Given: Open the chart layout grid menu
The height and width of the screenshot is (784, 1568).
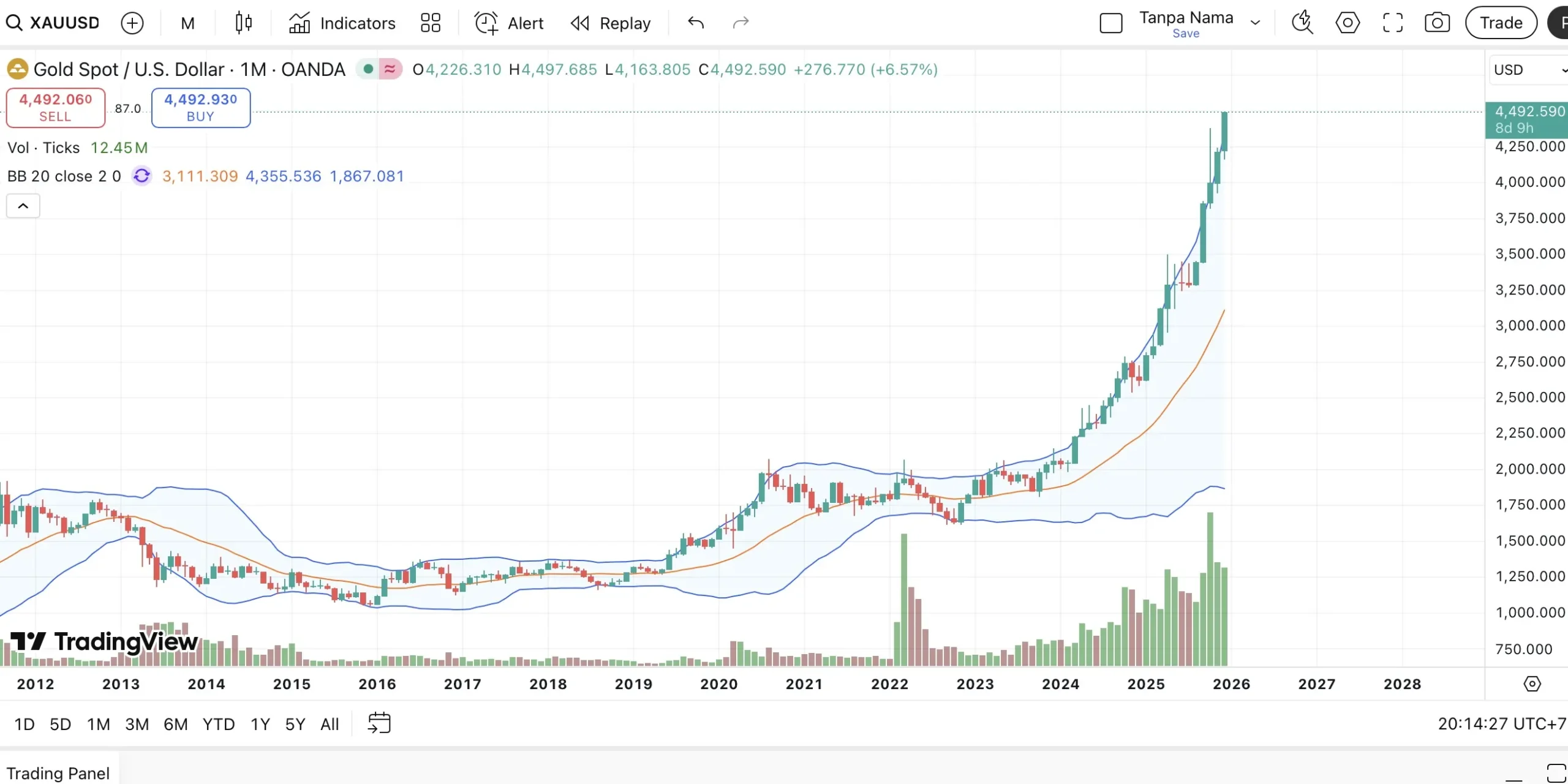Looking at the screenshot, I should click(x=431, y=23).
